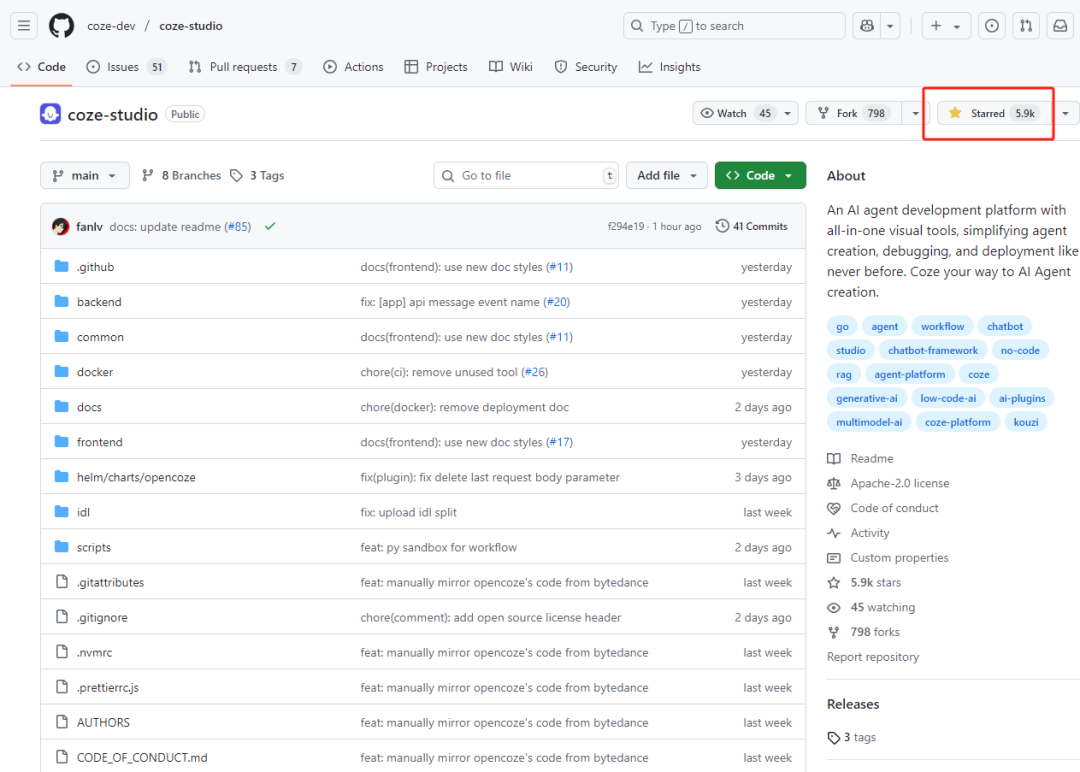Fork the repository
This screenshot has height=772, width=1080.
[853, 113]
